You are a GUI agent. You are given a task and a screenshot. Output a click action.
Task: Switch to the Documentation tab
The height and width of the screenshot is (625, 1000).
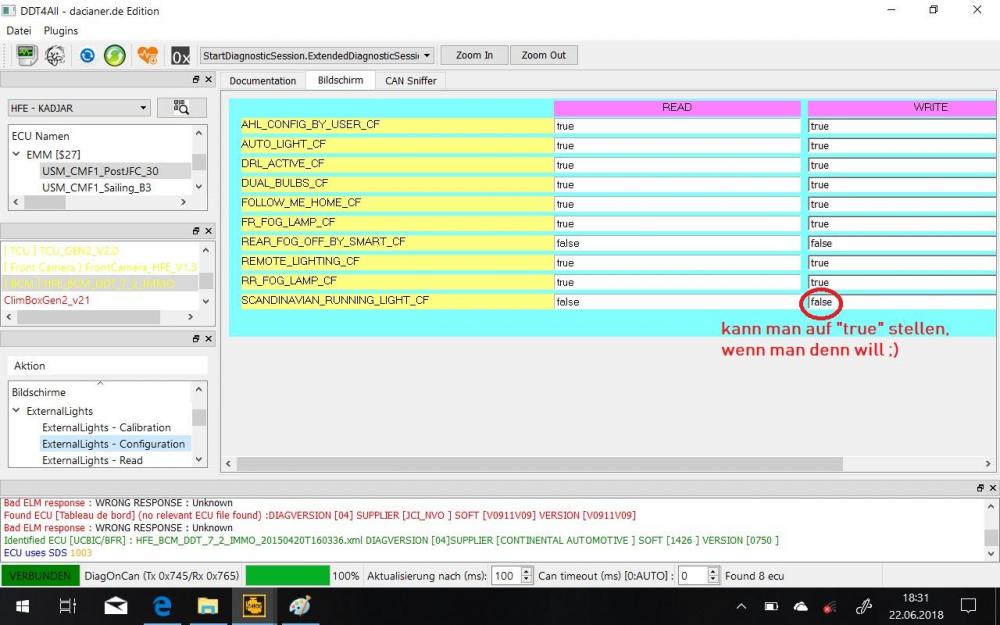[263, 81]
